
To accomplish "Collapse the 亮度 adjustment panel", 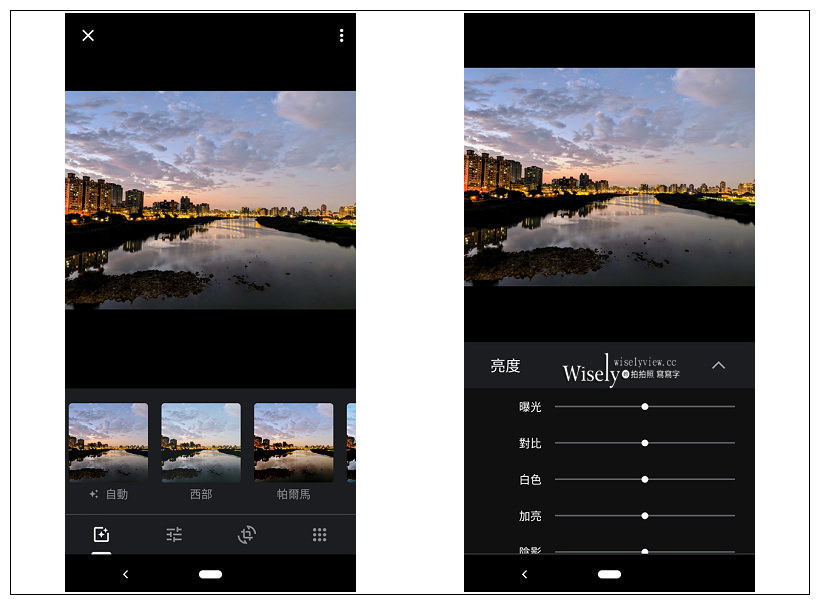I will tap(718, 365).
